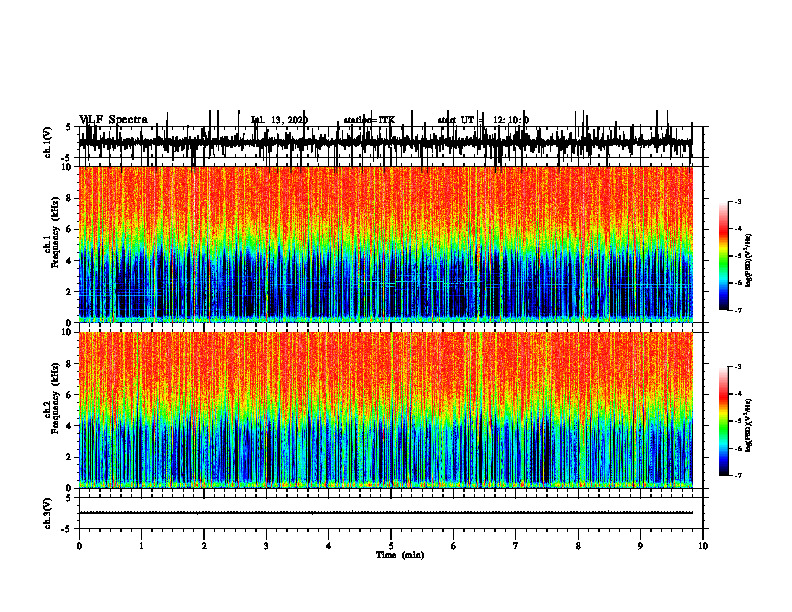792x612 pixels.
Task: Click the "ch.3(V)" axis label
Action: [x=48, y=513]
